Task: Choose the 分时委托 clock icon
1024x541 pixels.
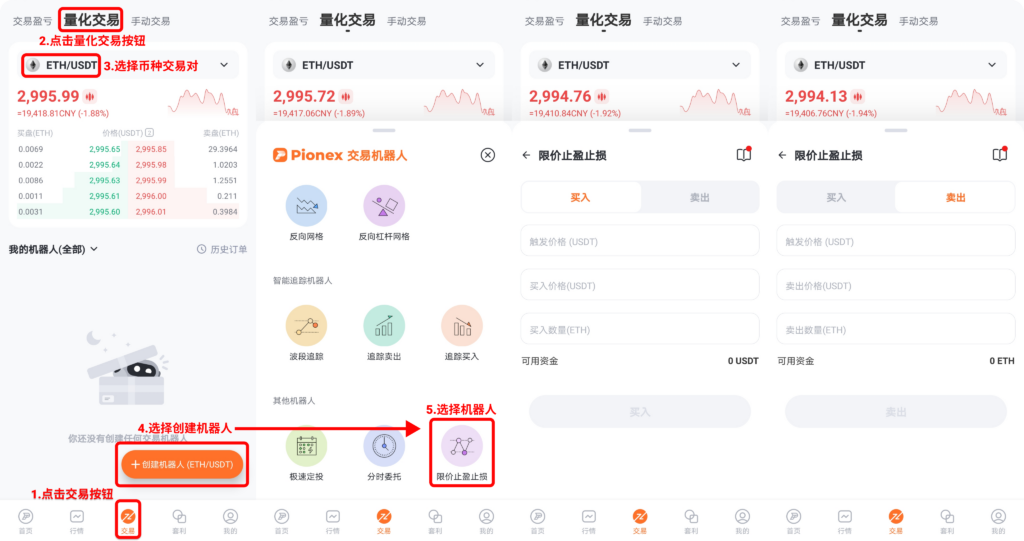Action: [384, 446]
